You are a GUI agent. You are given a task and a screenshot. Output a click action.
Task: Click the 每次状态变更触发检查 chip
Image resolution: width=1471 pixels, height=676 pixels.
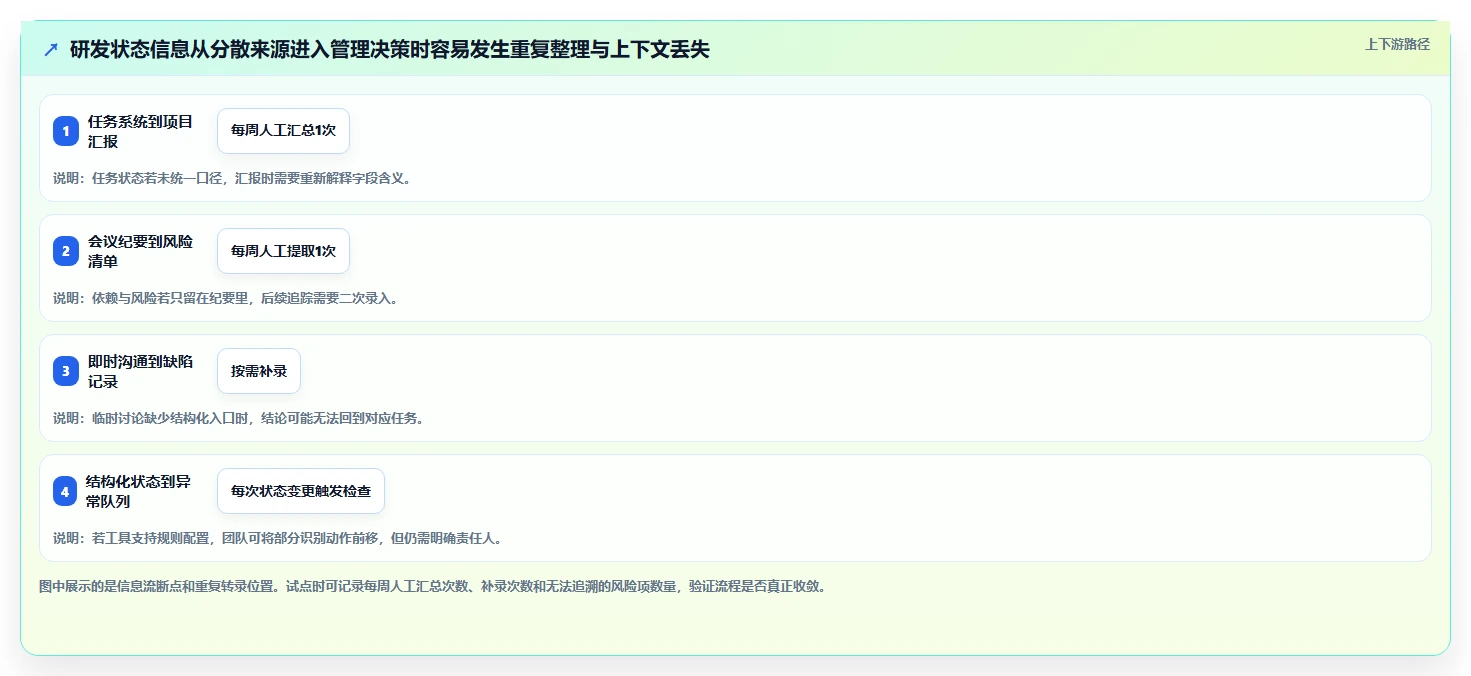(301, 491)
